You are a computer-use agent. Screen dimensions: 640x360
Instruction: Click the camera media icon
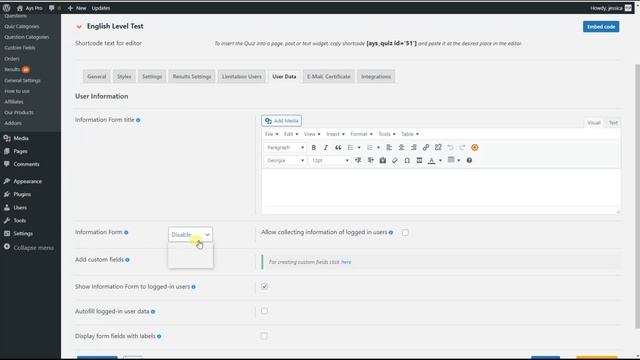point(382,160)
